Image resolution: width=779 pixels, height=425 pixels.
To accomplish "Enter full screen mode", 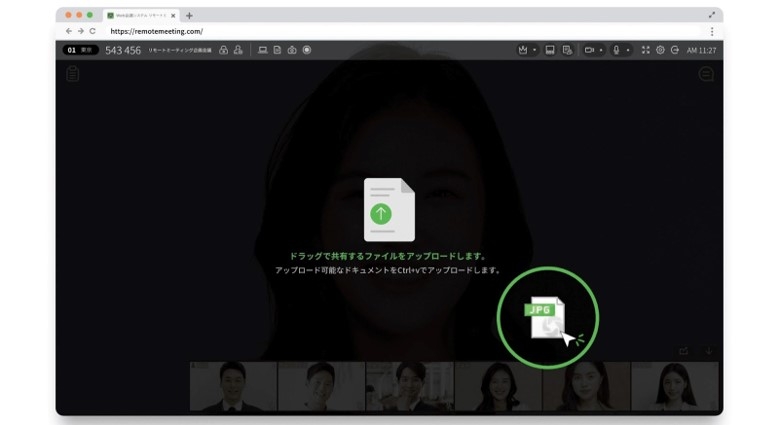I will coord(645,50).
